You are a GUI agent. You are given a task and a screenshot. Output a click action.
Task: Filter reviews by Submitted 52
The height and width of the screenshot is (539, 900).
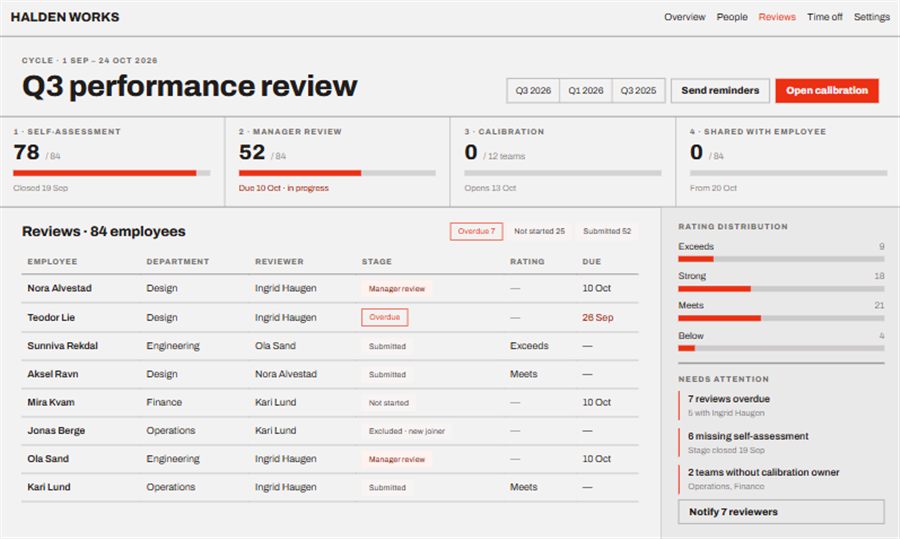coord(607,231)
